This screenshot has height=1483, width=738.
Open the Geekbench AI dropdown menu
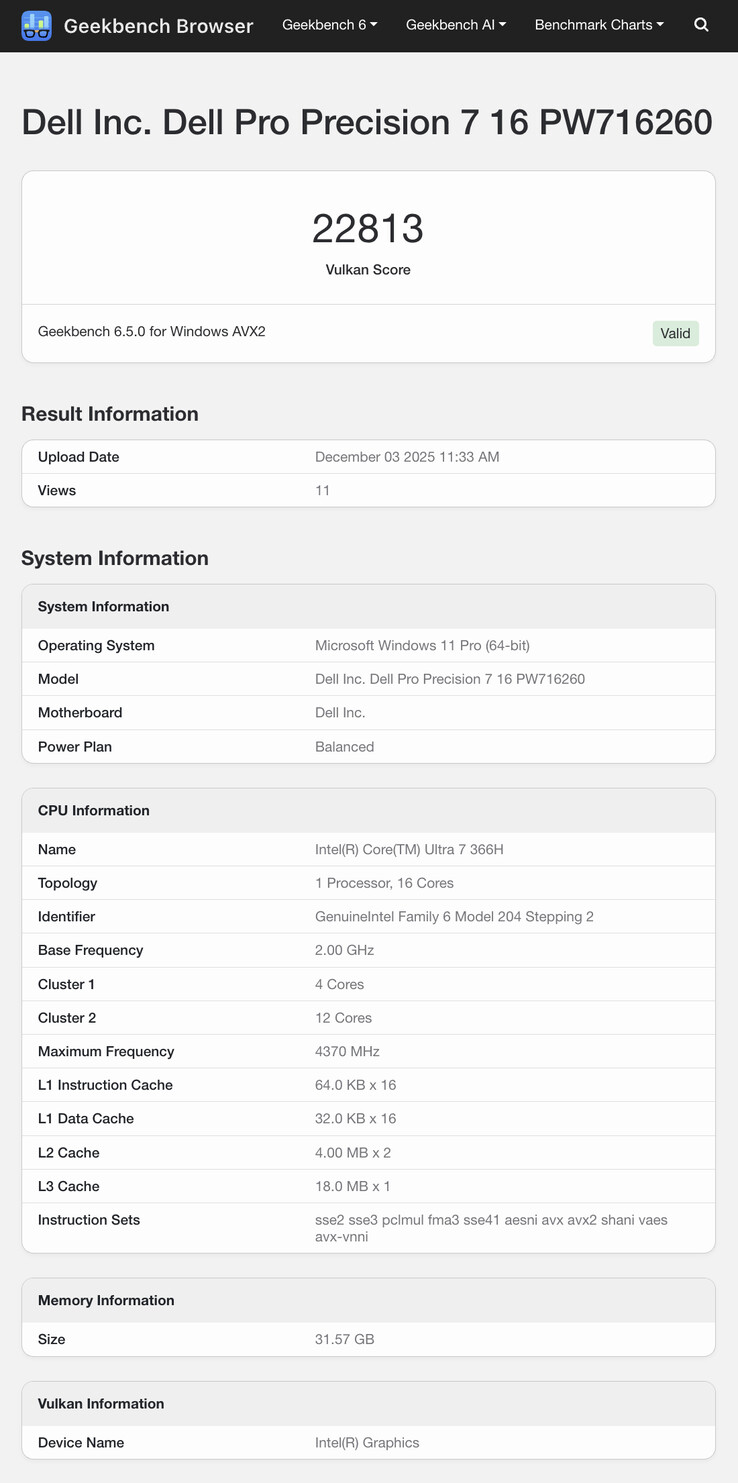(455, 24)
